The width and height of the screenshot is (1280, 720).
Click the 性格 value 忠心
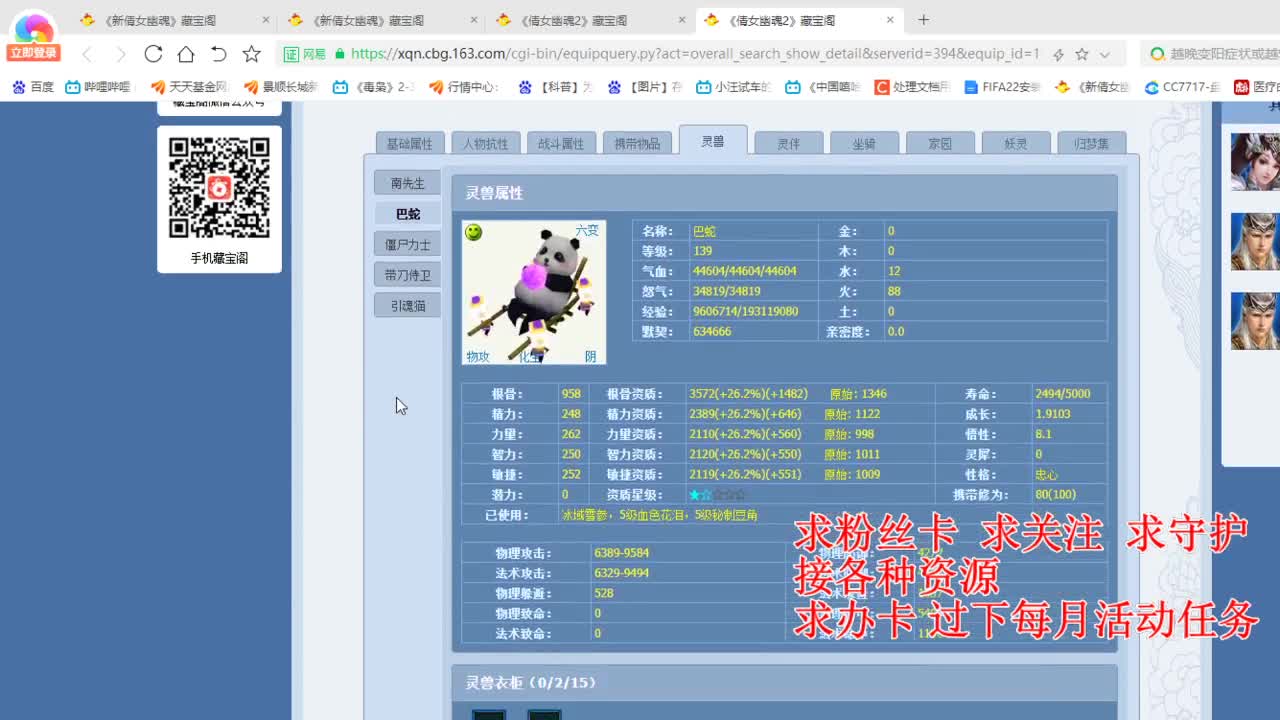click(1046, 475)
